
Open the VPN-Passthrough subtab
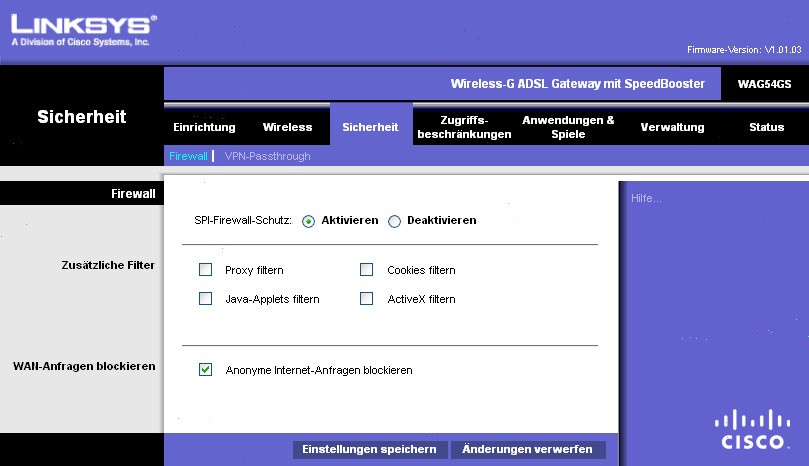pyautogui.click(x=267, y=156)
